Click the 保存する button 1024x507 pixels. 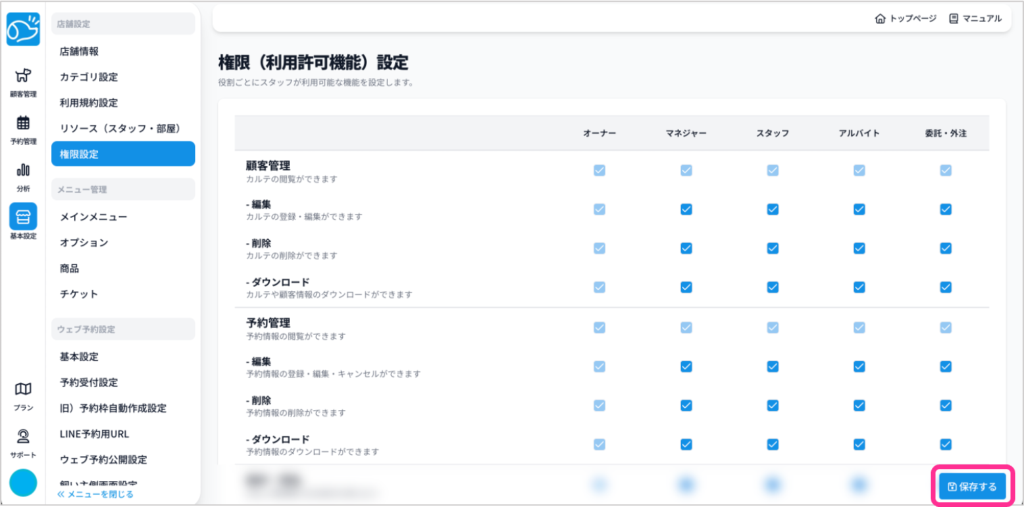tap(971, 487)
